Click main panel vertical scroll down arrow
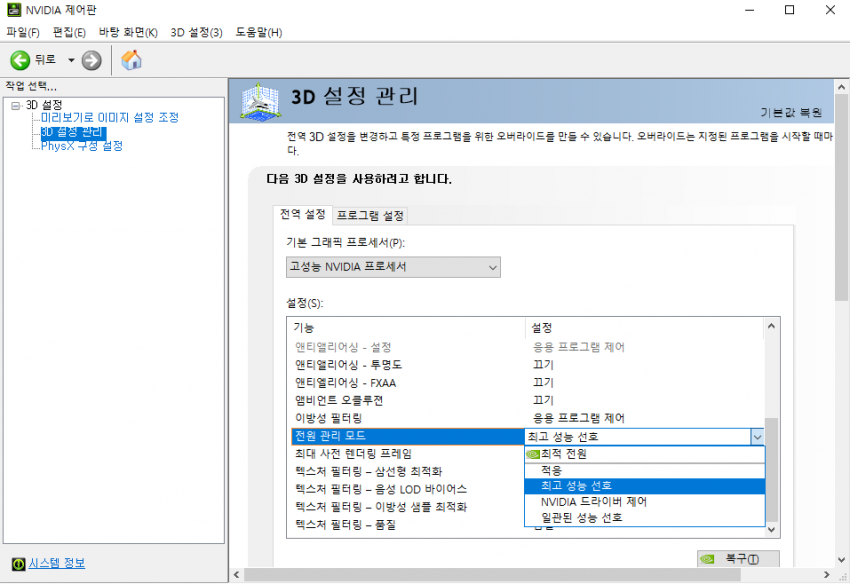The image size is (850, 584). [841, 560]
